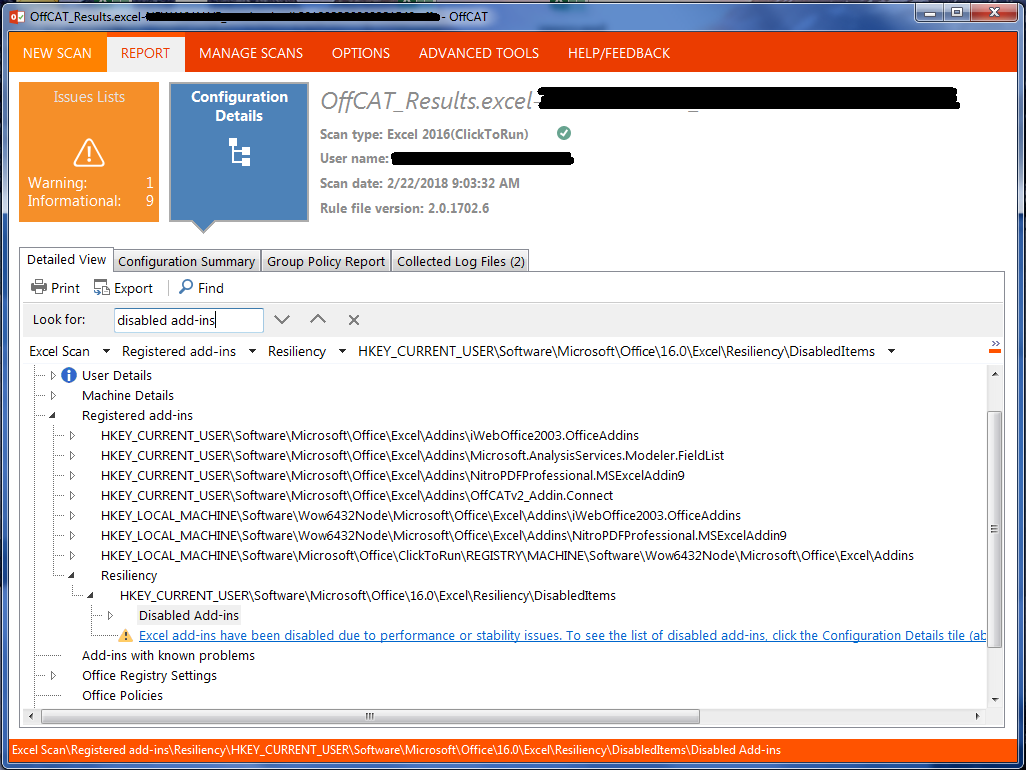This screenshot has height=770, width=1026.
Task: Find previous match with up chevron
Action: 318,320
